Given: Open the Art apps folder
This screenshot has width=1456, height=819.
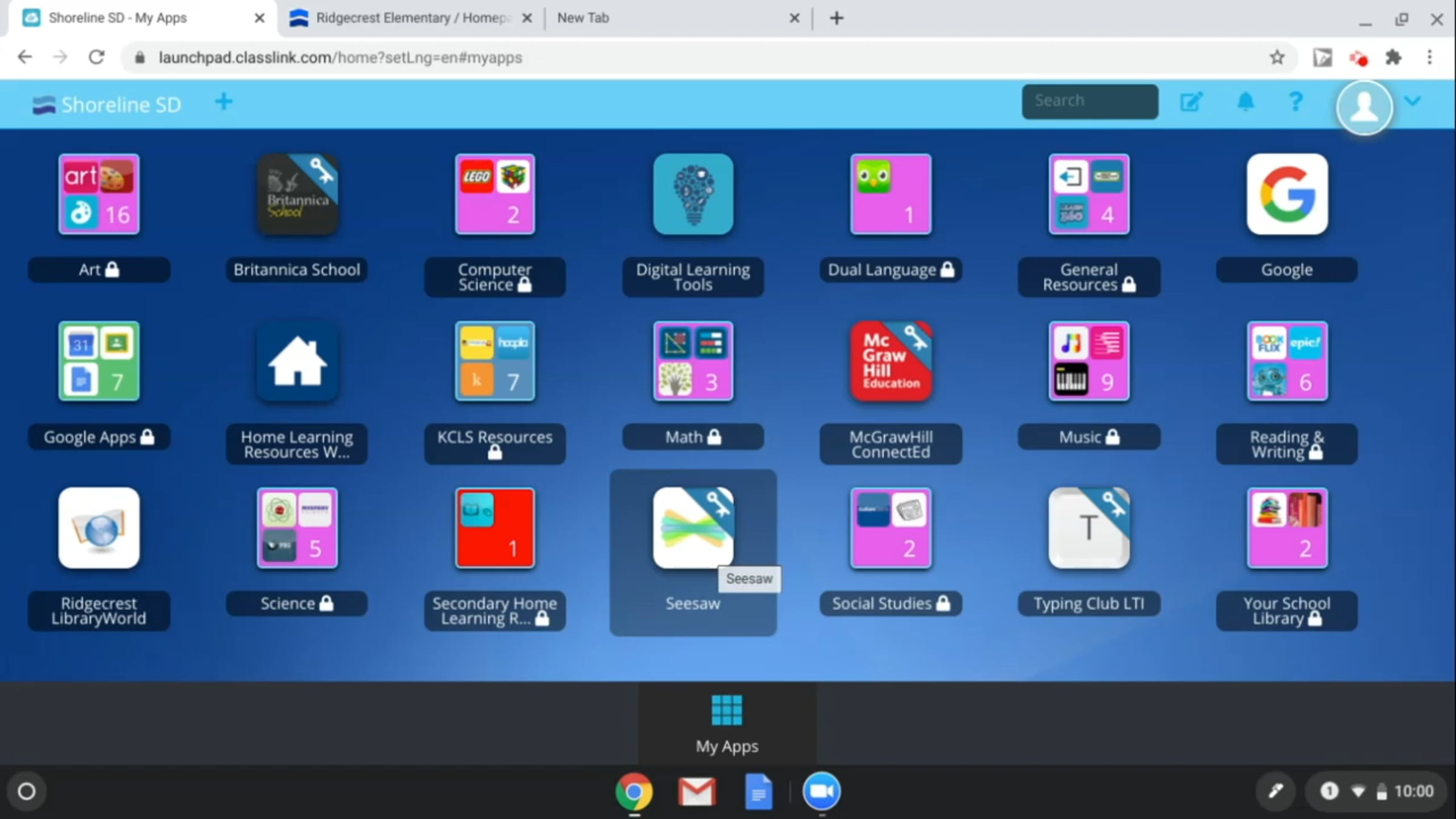Looking at the screenshot, I should (x=99, y=194).
